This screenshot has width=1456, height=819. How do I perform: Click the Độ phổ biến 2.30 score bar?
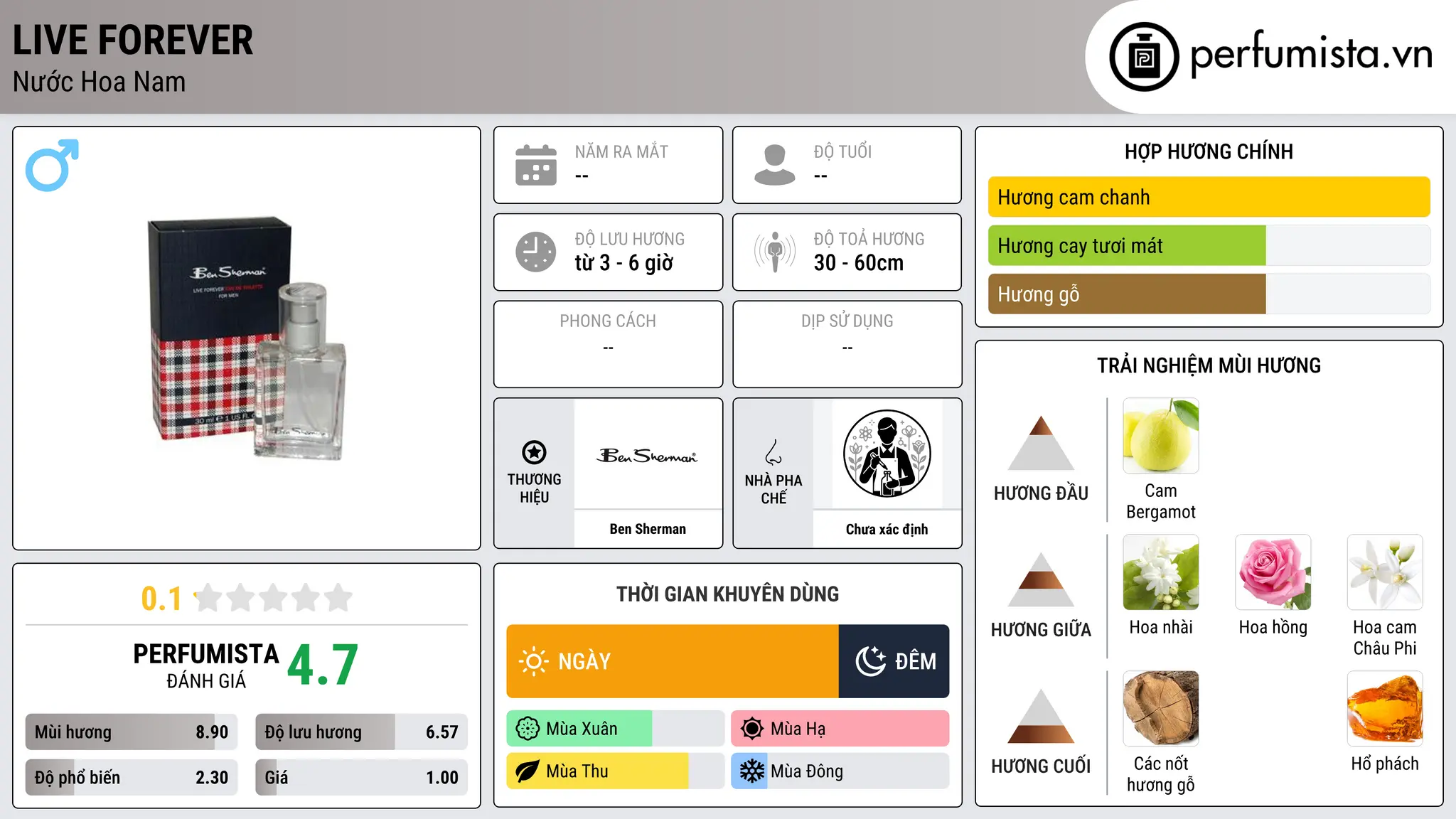point(132,777)
